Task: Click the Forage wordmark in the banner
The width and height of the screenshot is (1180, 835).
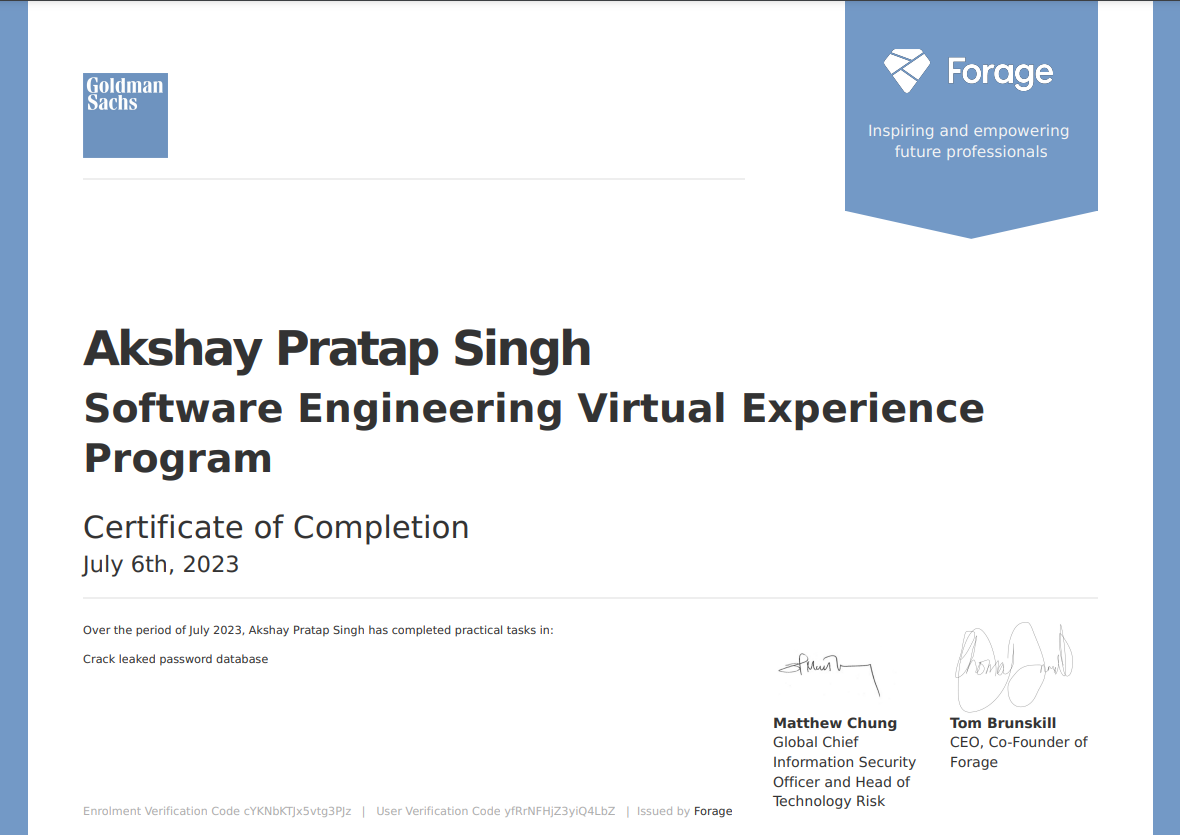Action: 999,72
